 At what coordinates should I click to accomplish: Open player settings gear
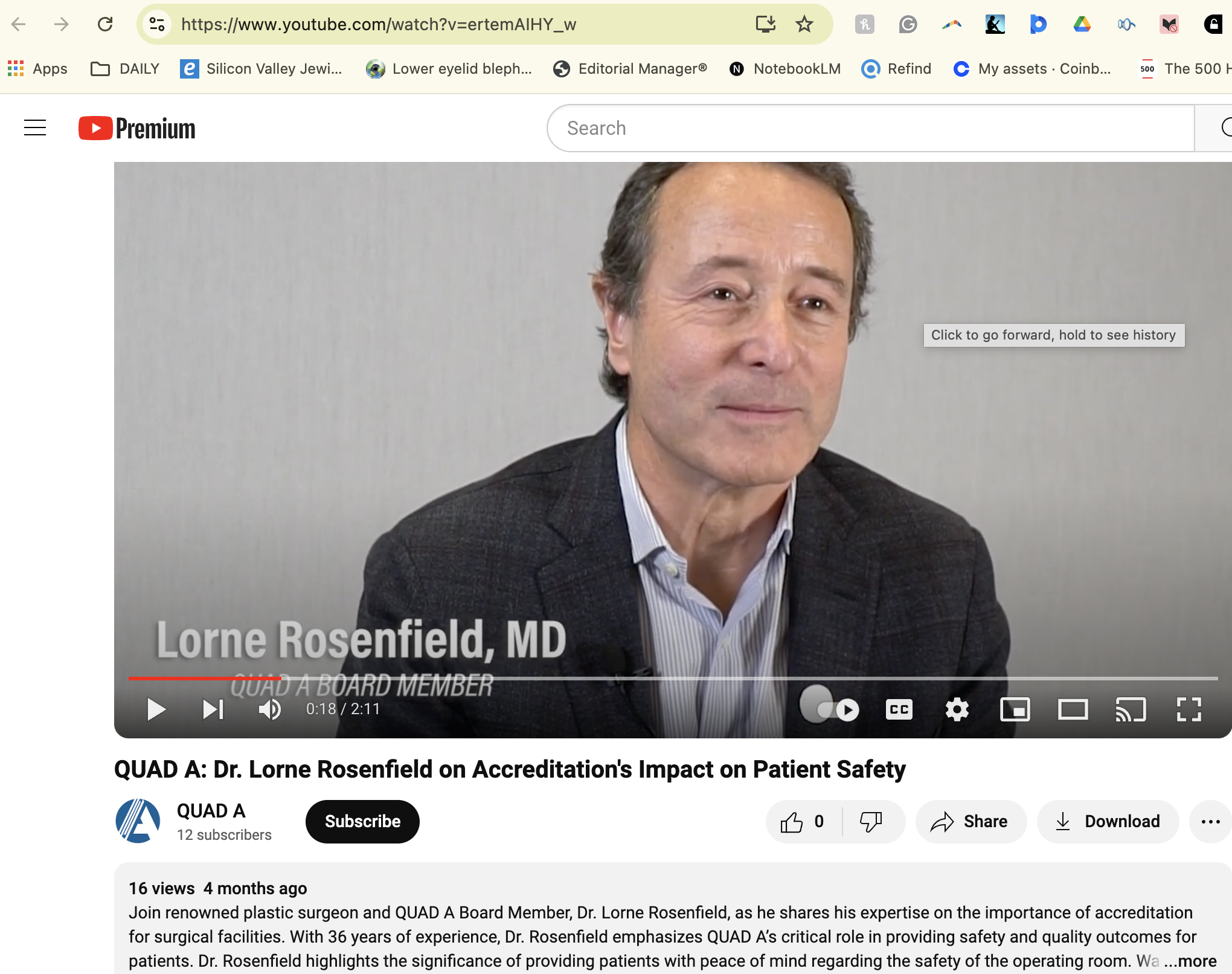(957, 709)
